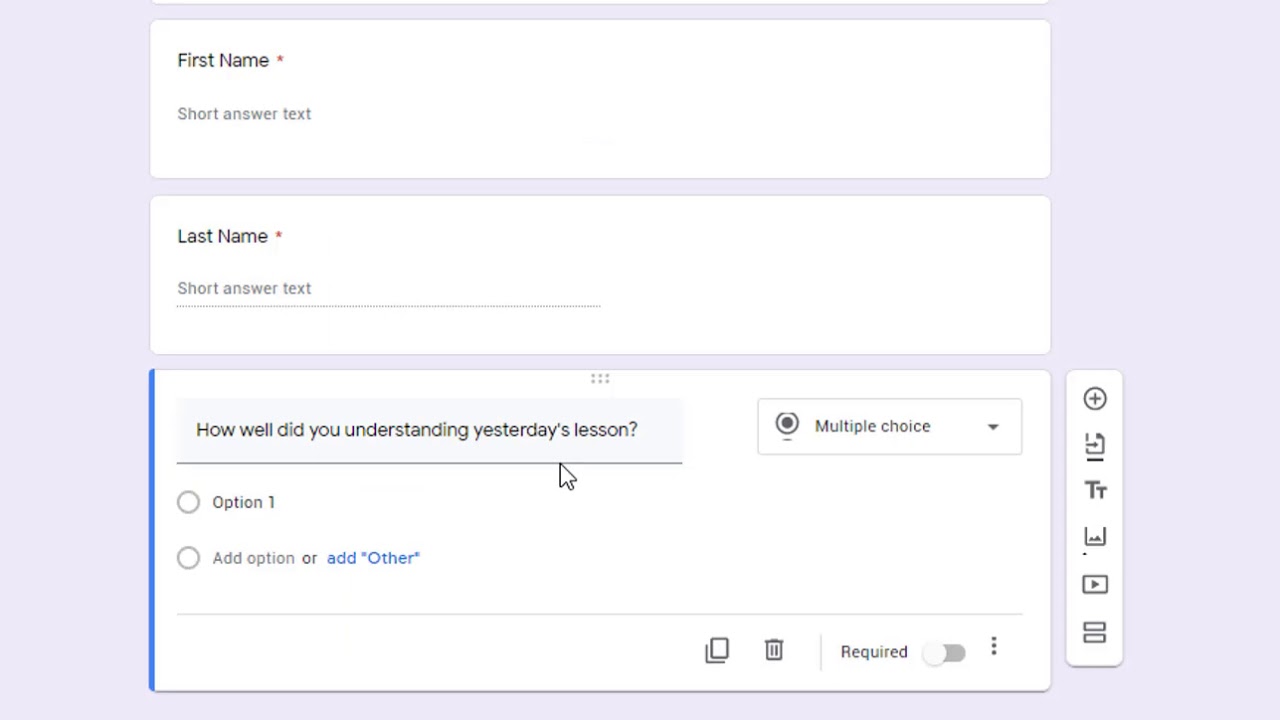Viewport: 1280px width, 720px height.
Task: Click the Add option text
Action: pyautogui.click(x=253, y=558)
